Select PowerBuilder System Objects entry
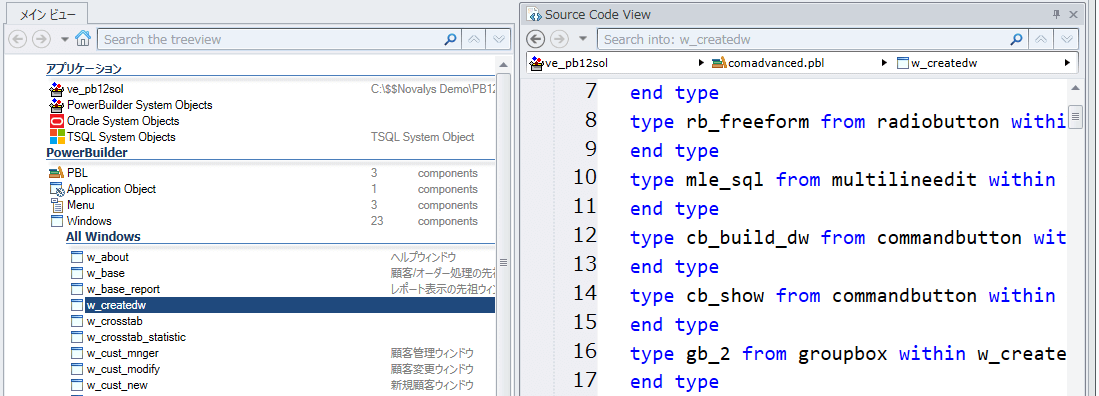Viewport: 1099px width, 396px height. tap(139, 105)
